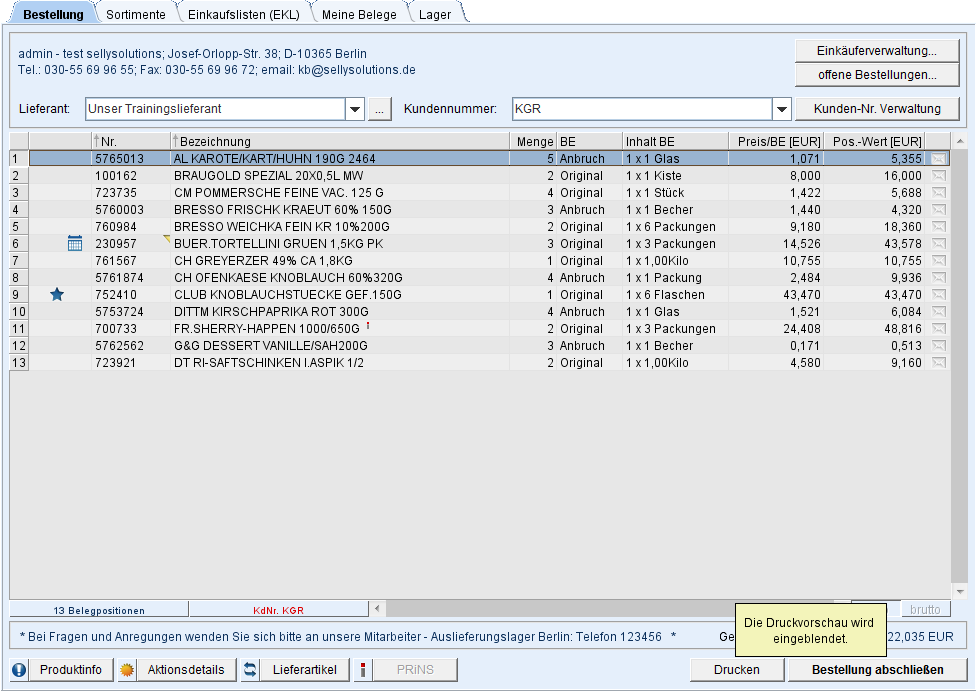Click the Bestellung abschließen button
The height and width of the screenshot is (691, 976).
tap(877, 670)
